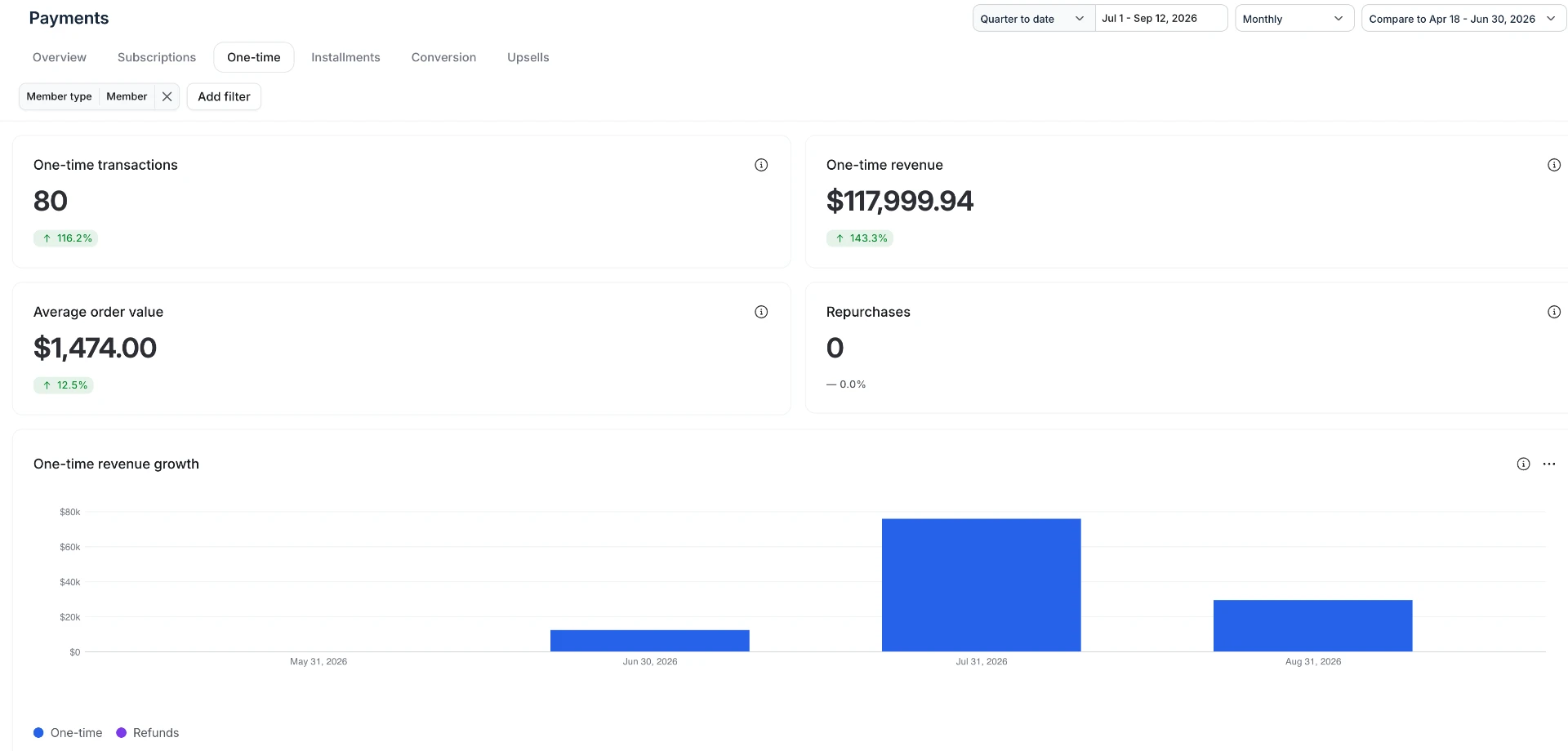Open the Quarter to date dropdown
Screen dimensions: 1568x751
click(x=1033, y=19)
